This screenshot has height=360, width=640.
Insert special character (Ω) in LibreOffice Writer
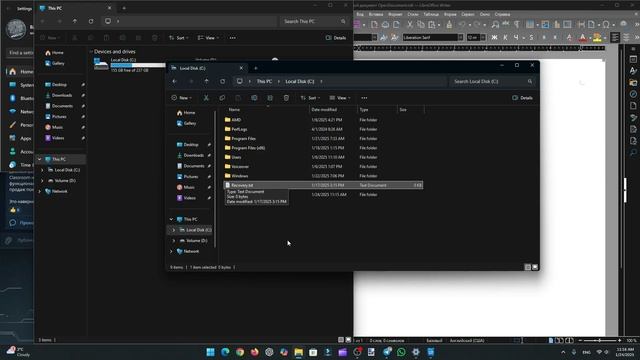coord(606,25)
